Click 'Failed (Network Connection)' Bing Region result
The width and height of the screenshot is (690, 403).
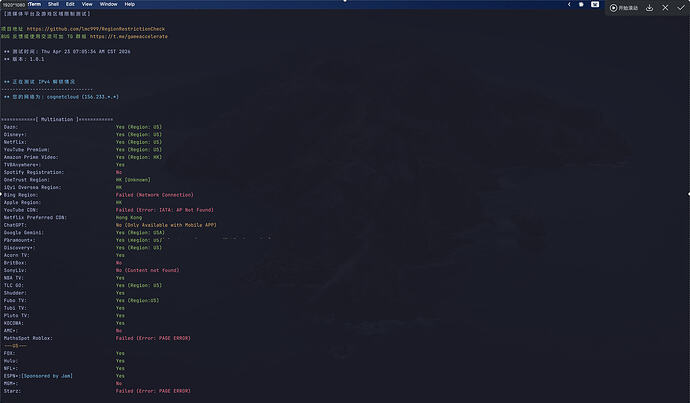155,195
